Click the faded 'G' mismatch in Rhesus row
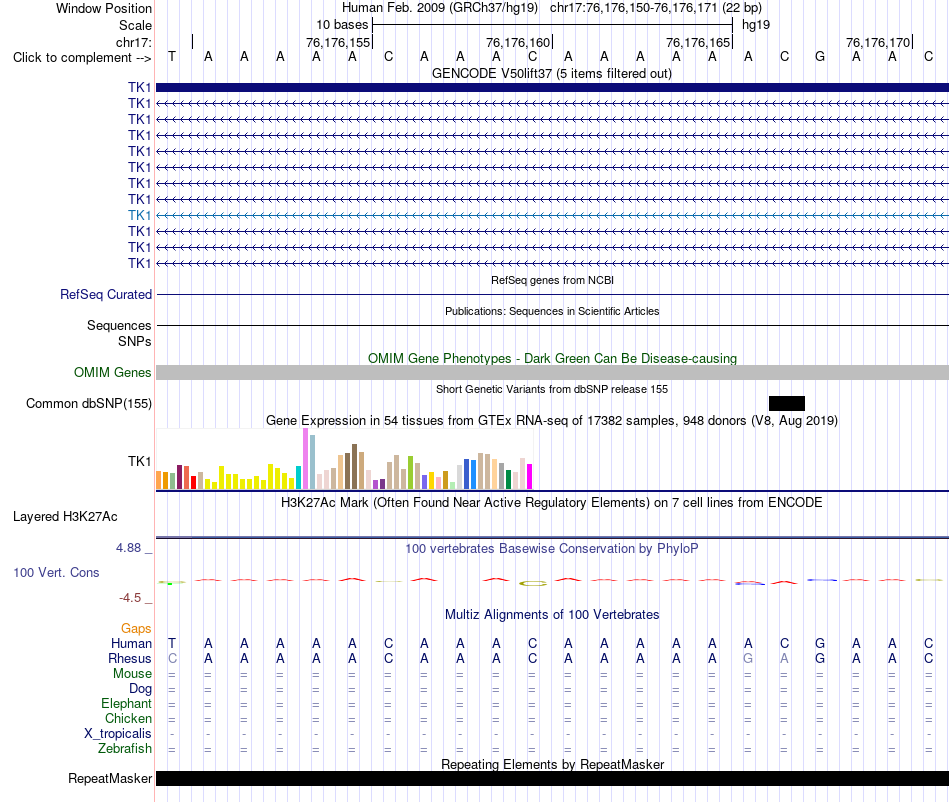 click(748, 658)
